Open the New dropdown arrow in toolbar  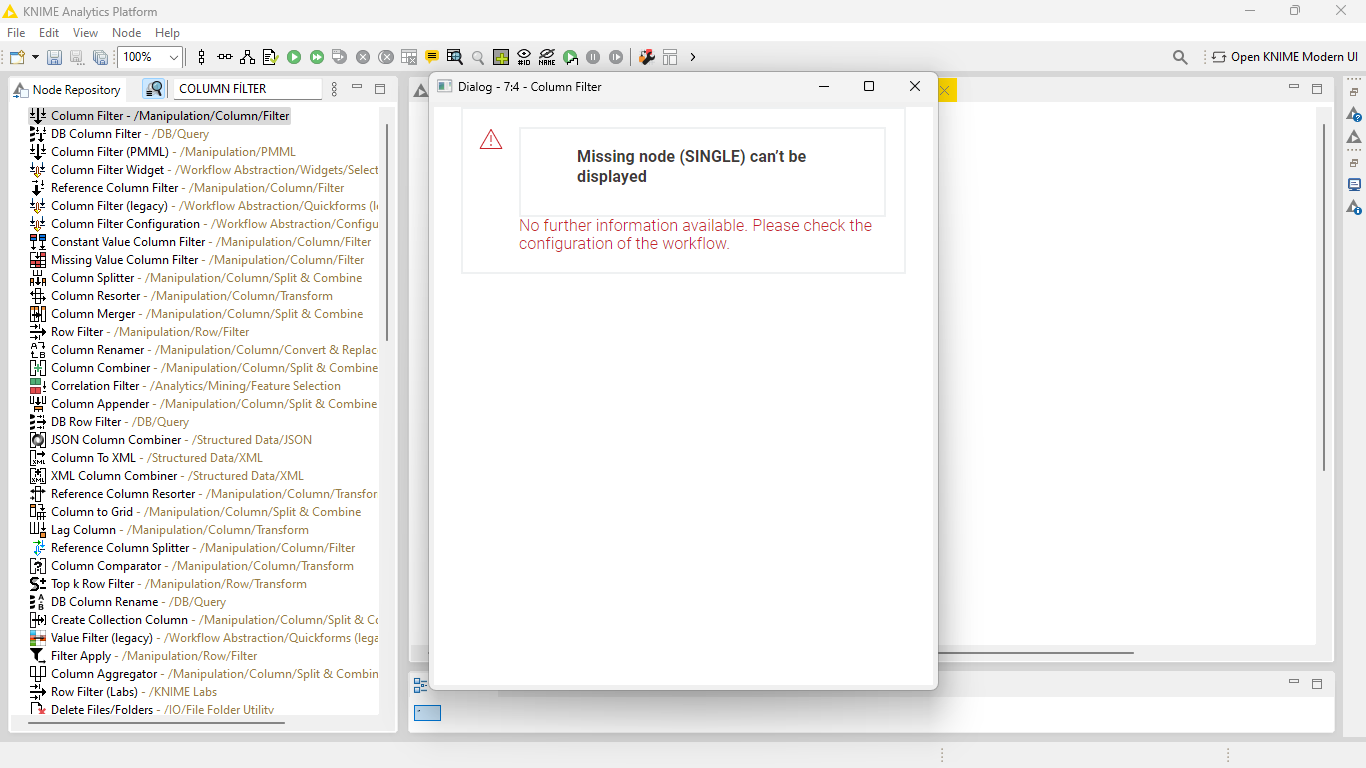pyautogui.click(x=35, y=57)
